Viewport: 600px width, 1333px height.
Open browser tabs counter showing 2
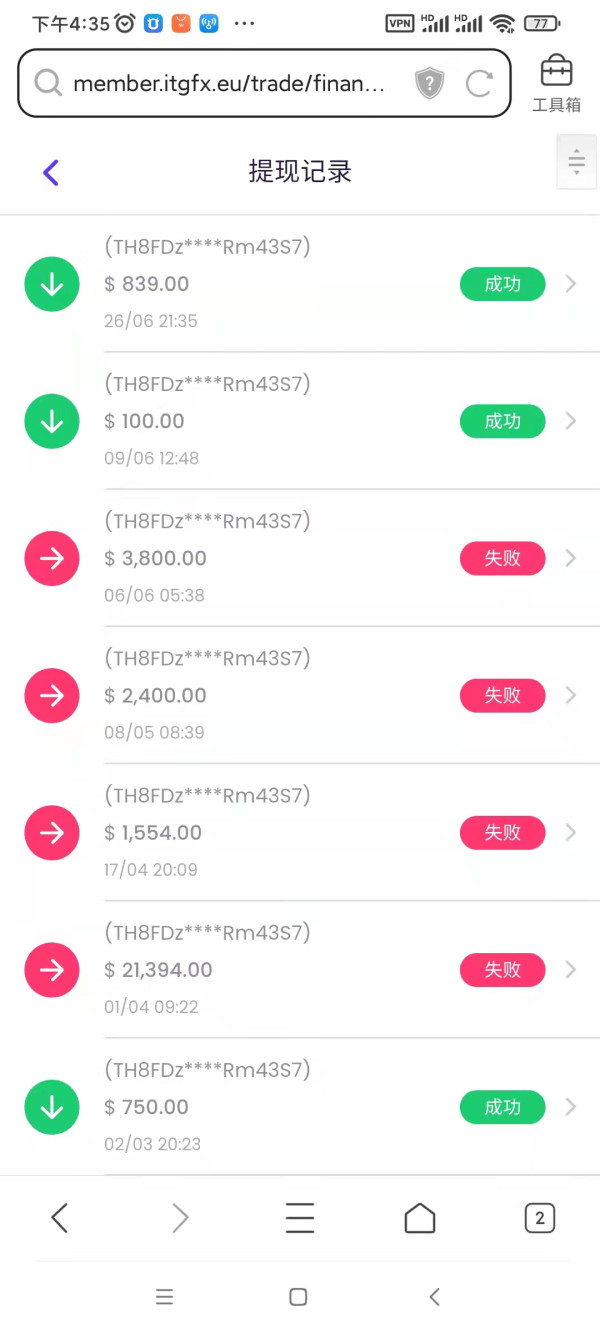[540, 1217]
